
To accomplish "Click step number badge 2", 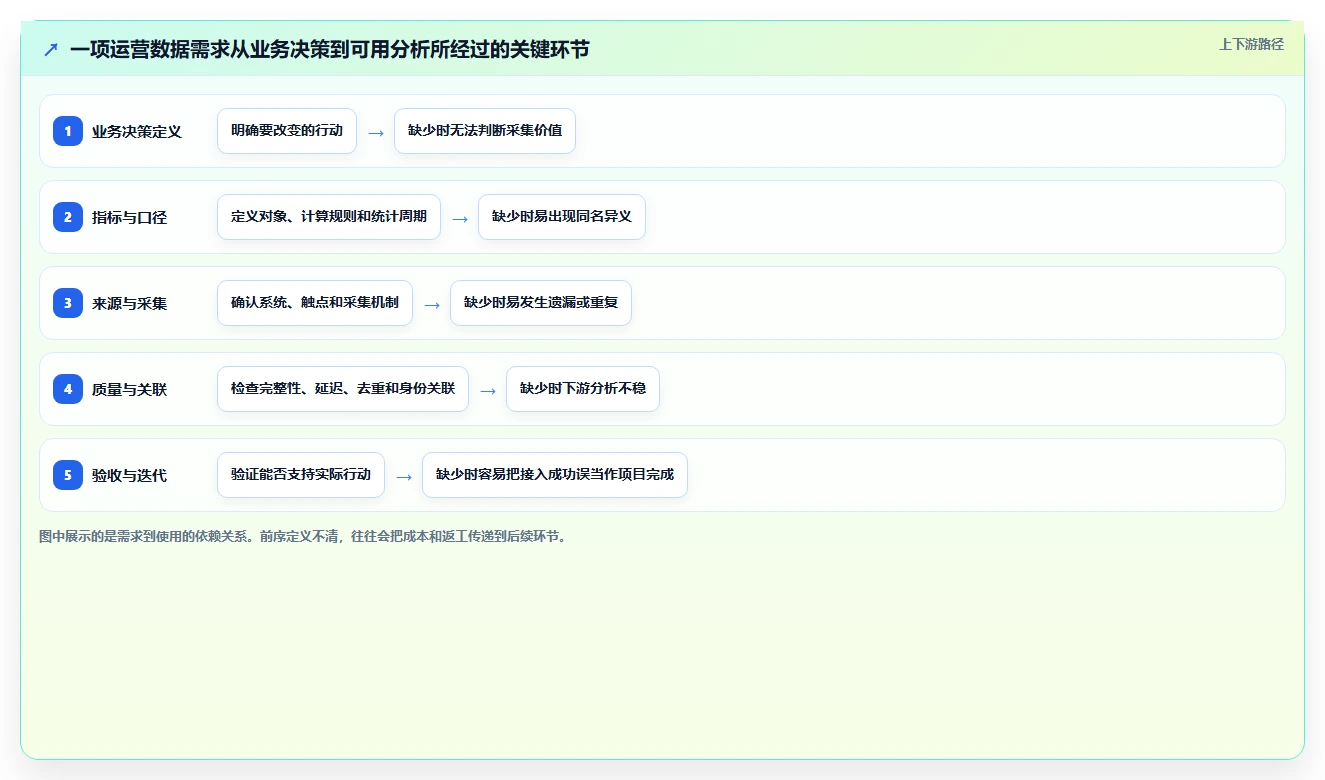I will coord(68,217).
